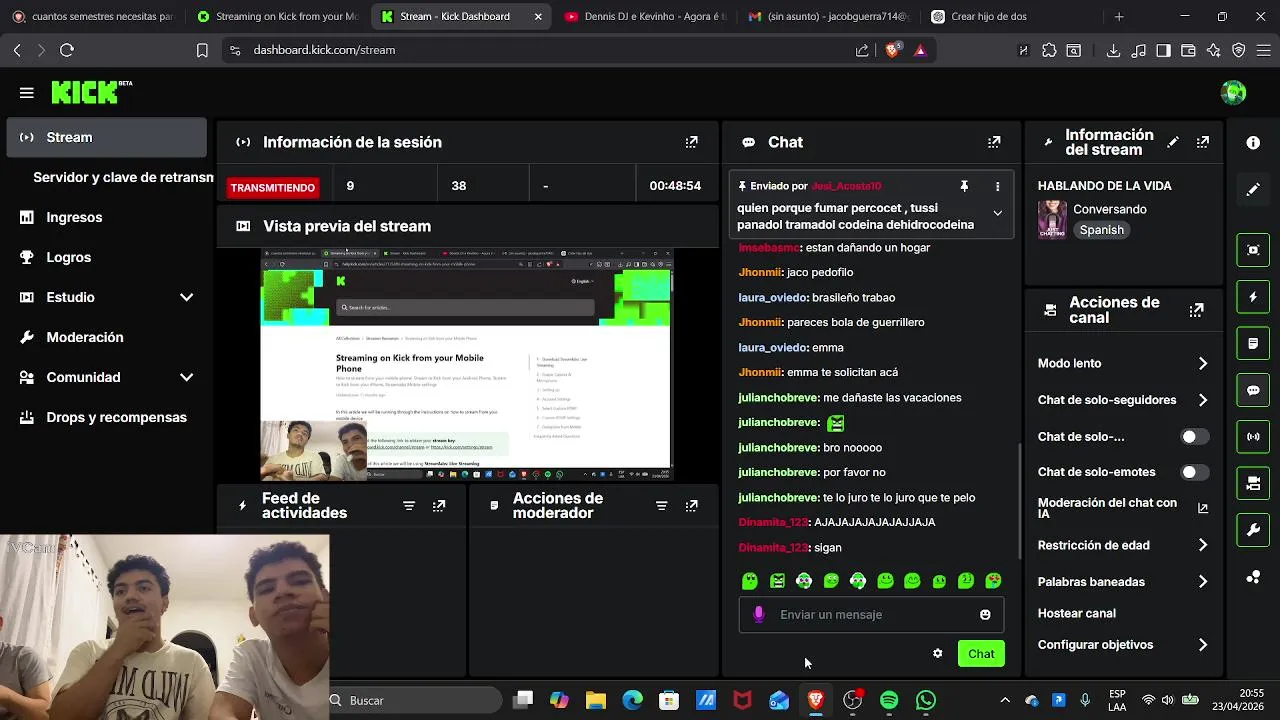Image resolution: width=1280 pixels, height=720 pixels.
Task: Click the note page icon in right sidebar
Action: pyautogui.click(x=1253, y=343)
